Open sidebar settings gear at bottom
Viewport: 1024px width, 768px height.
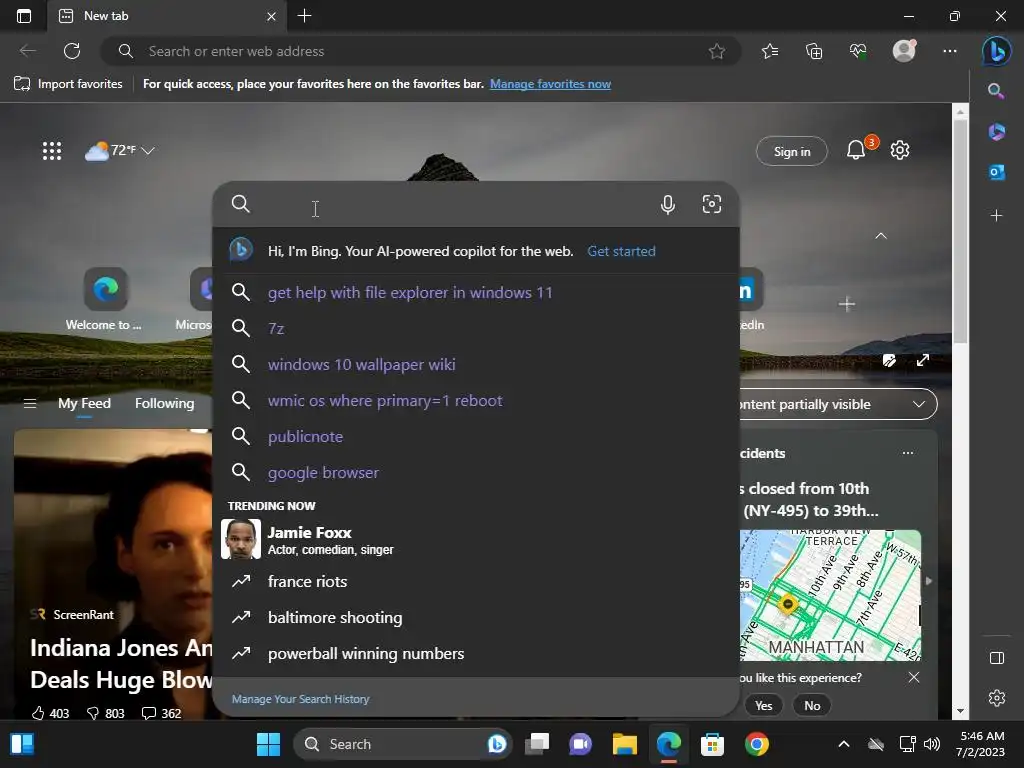(997, 698)
